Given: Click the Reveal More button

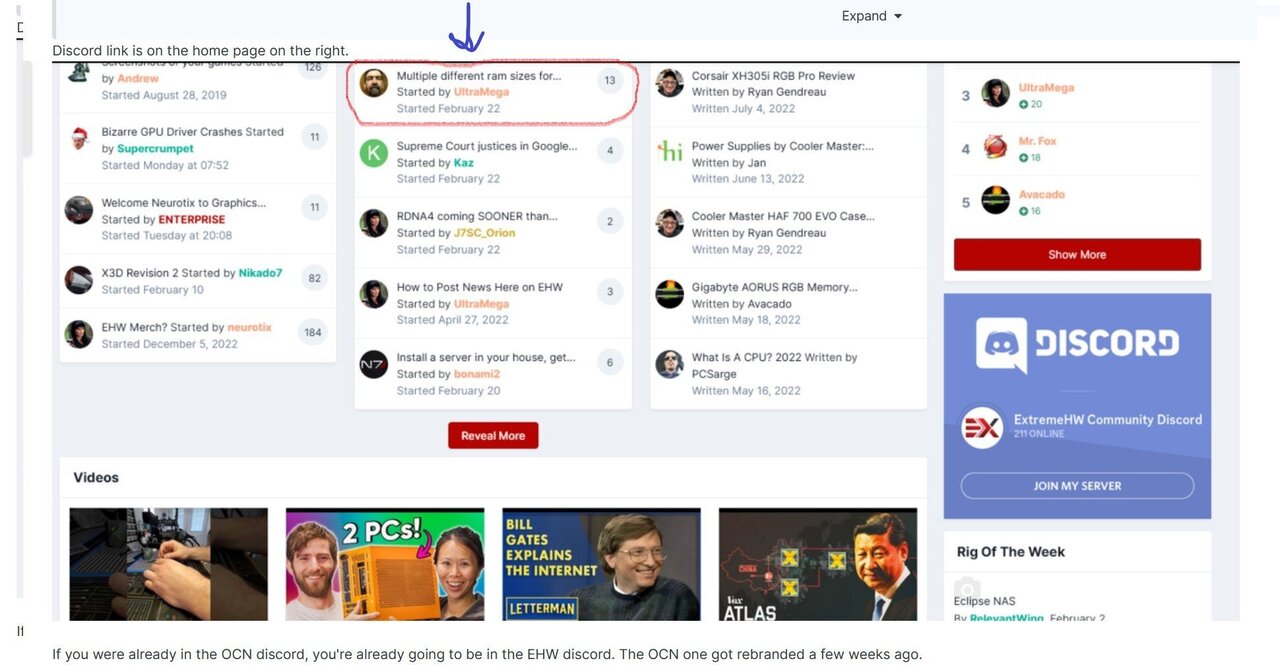Looking at the screenshot, I should click(493, 436).
